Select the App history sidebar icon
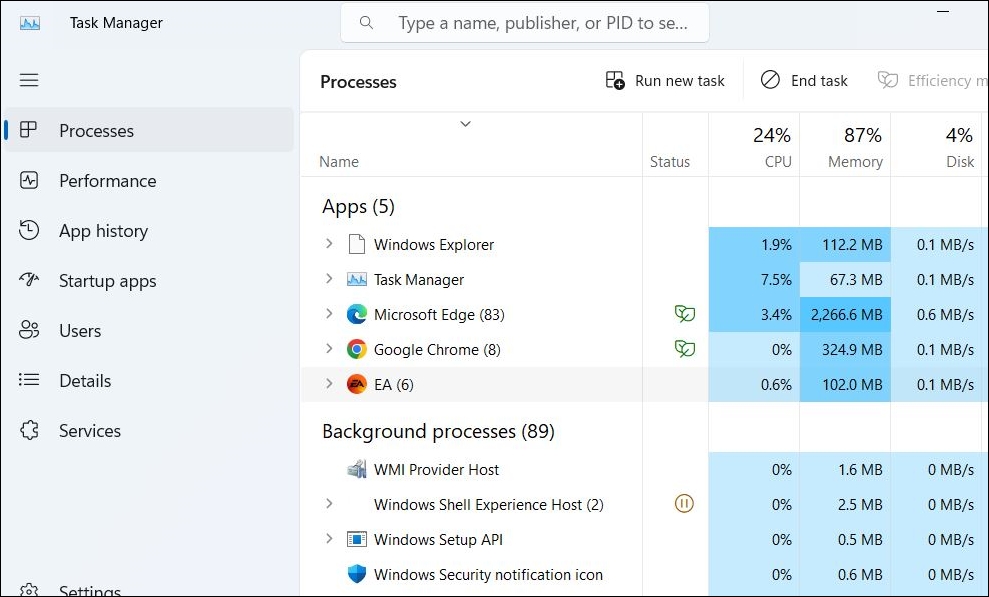Screen dimensions: 989x597 pyautogui.click(x=31, y=230)
